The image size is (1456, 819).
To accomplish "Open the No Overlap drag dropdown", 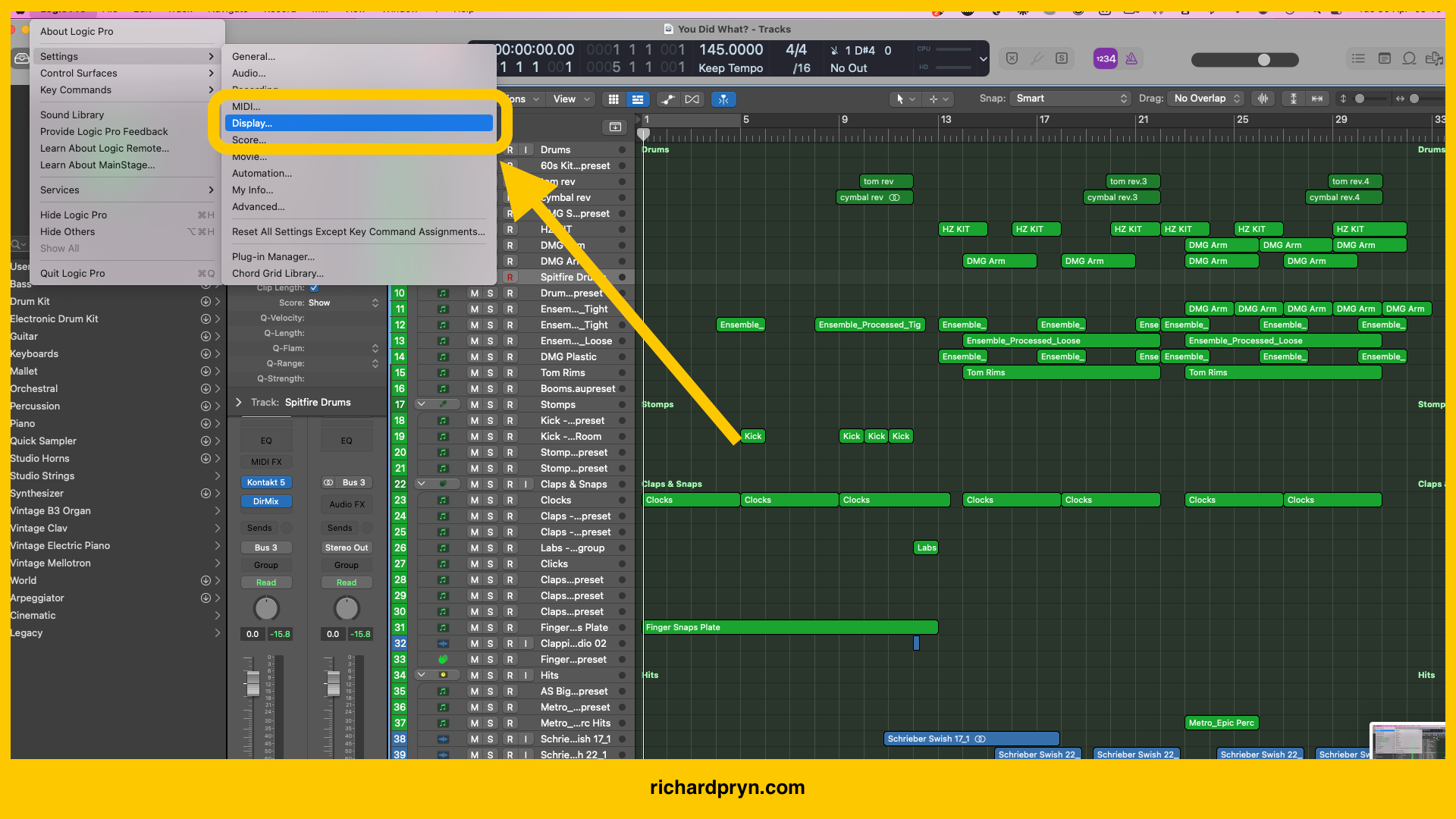I will pos(1204,99).
